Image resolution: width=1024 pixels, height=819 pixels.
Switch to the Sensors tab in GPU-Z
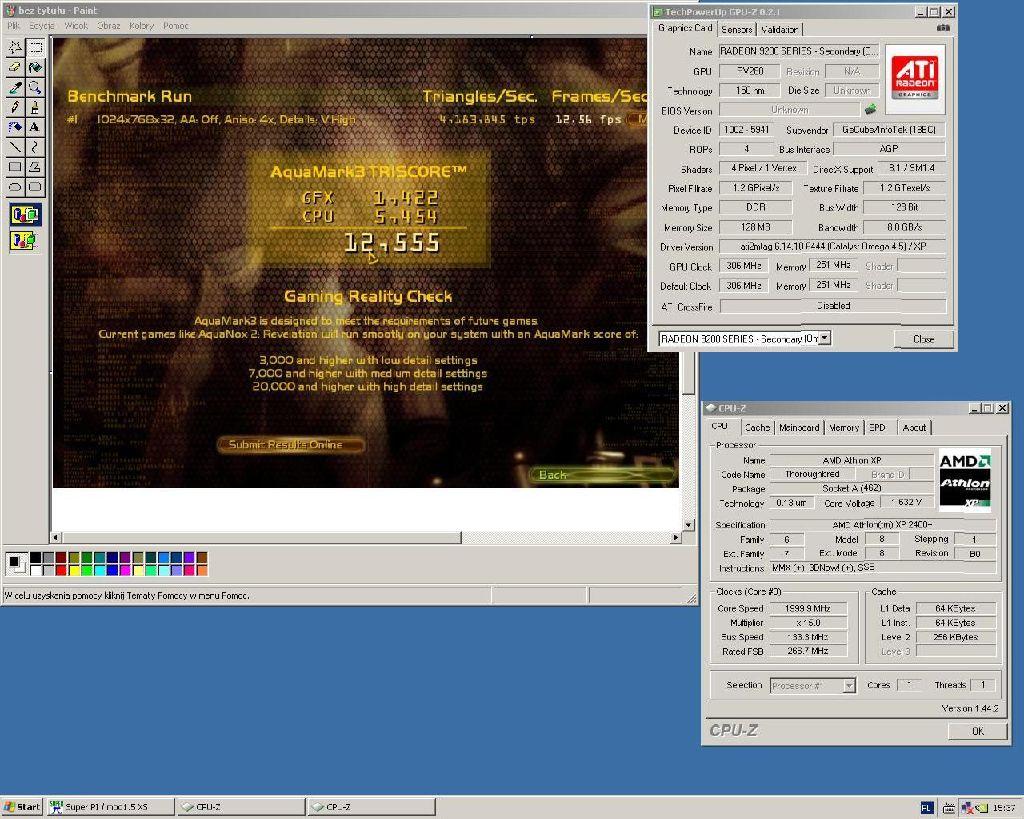coord(737,29)
